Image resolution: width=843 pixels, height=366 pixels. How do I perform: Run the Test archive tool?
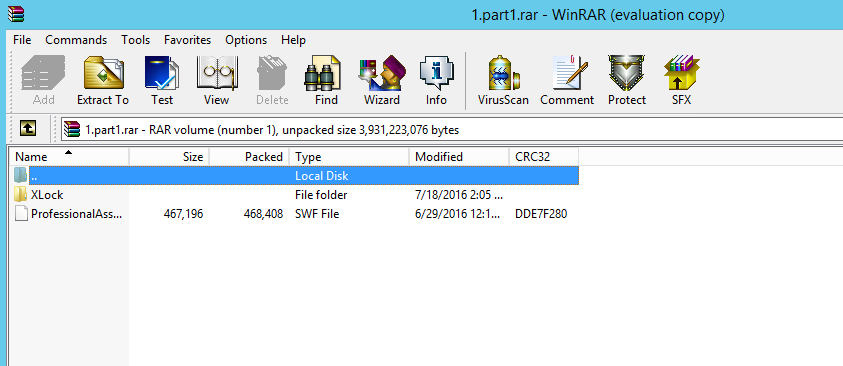click(162, 81)
